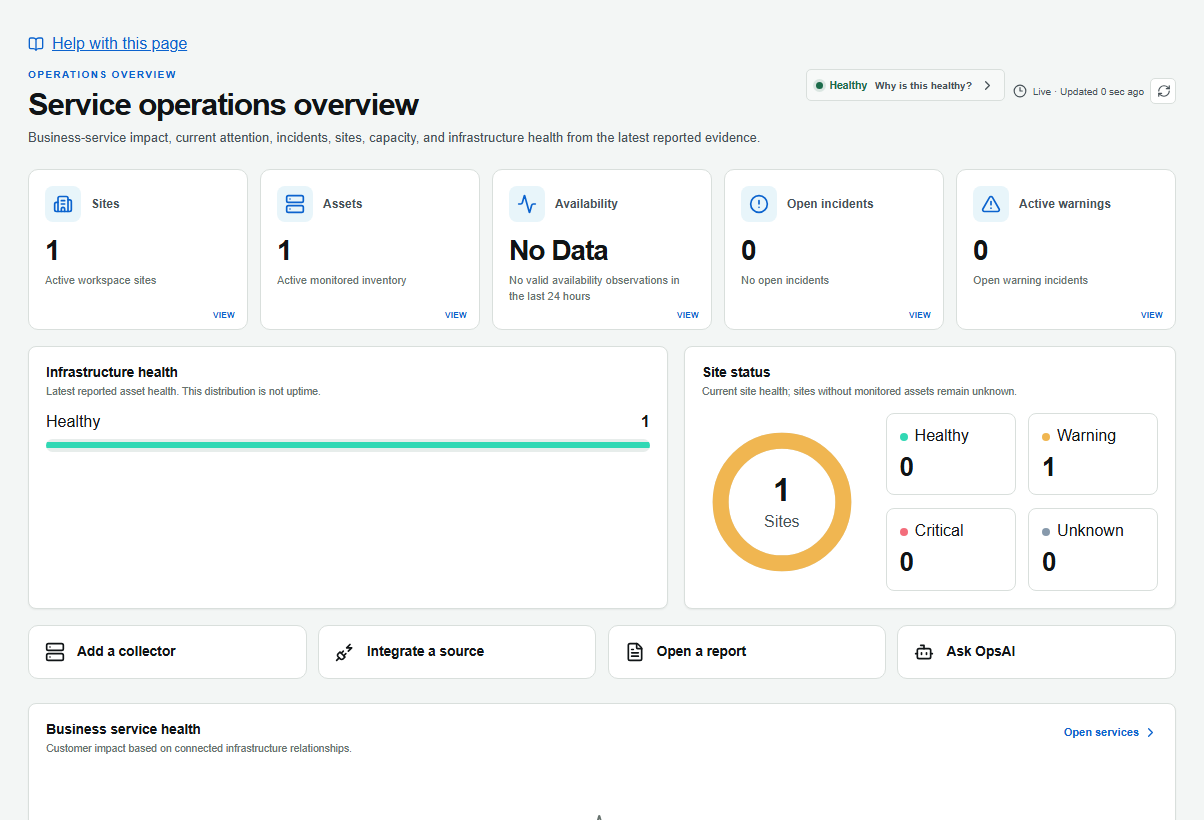Click the Sites building icon
Image resolution: width=1204 pixels, height=820 pixels.
pos(63,204)
